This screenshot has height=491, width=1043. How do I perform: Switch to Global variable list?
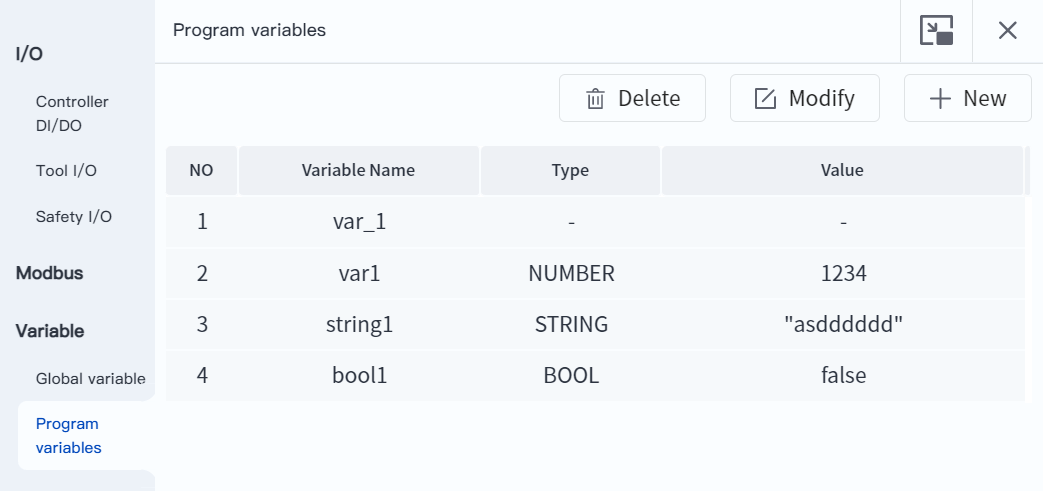click(x=90, y=379)
